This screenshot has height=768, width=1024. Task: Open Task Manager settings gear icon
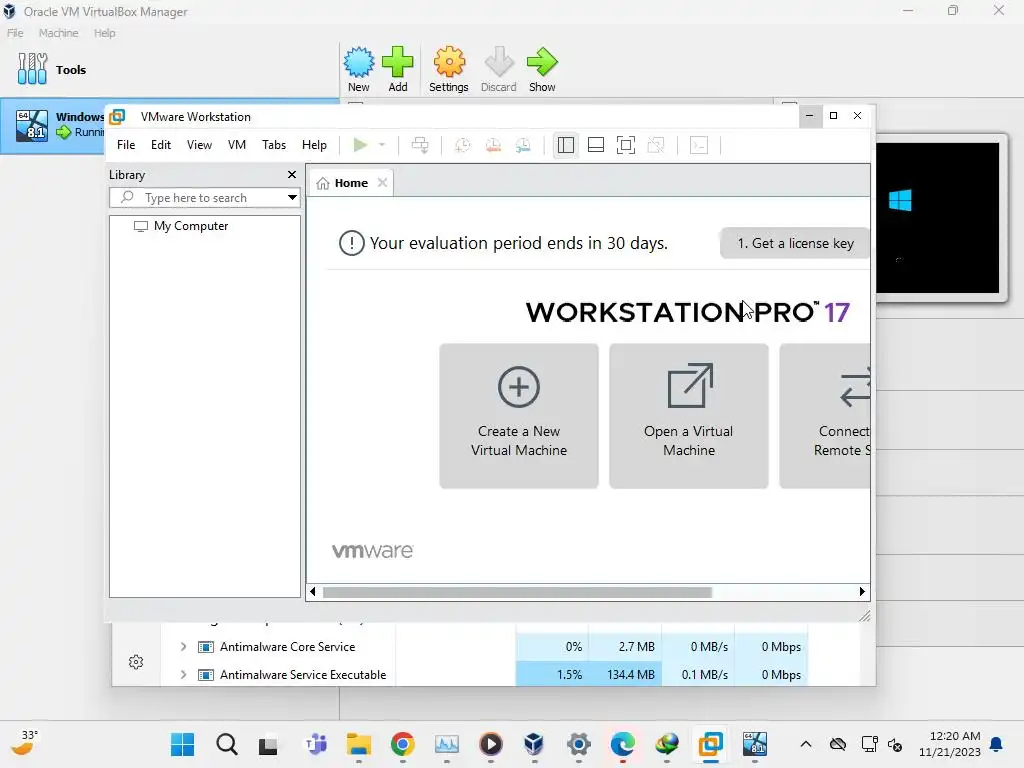[x=136, y=662]
